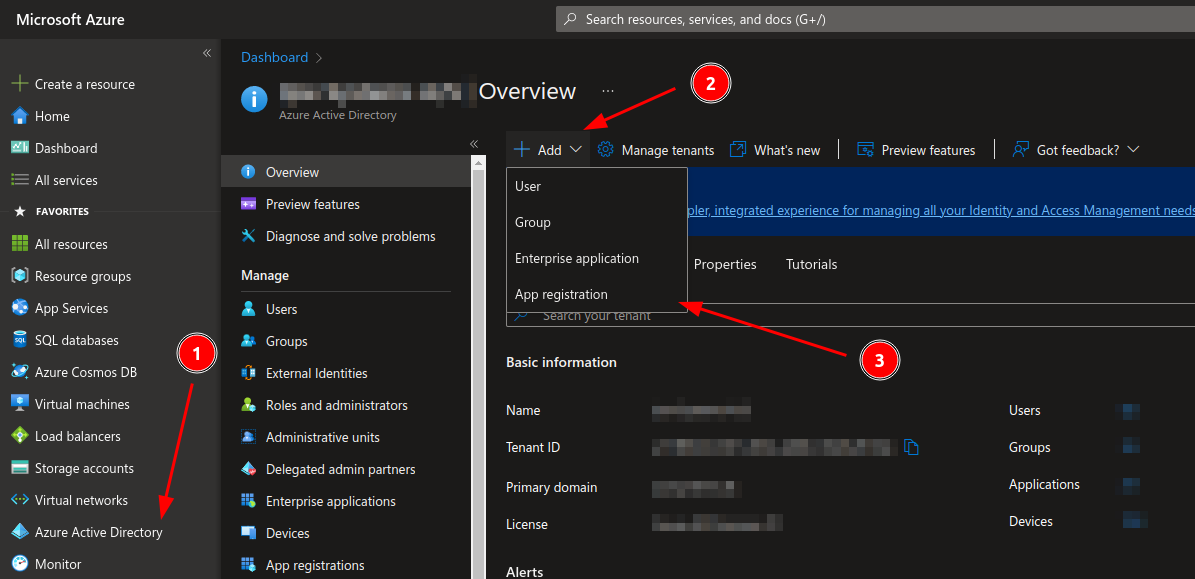Open Virtual machines monitor icon
The height and width of the screenshot is (579, 1195).
20,405
